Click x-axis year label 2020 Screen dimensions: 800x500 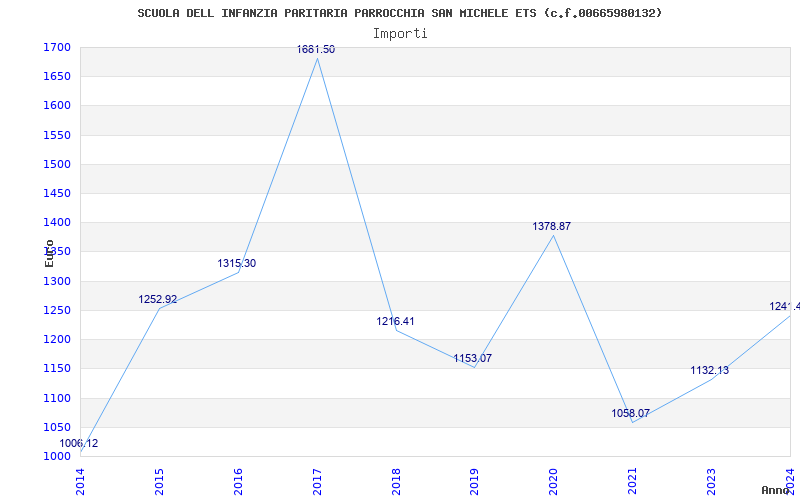tap(554, 482)
